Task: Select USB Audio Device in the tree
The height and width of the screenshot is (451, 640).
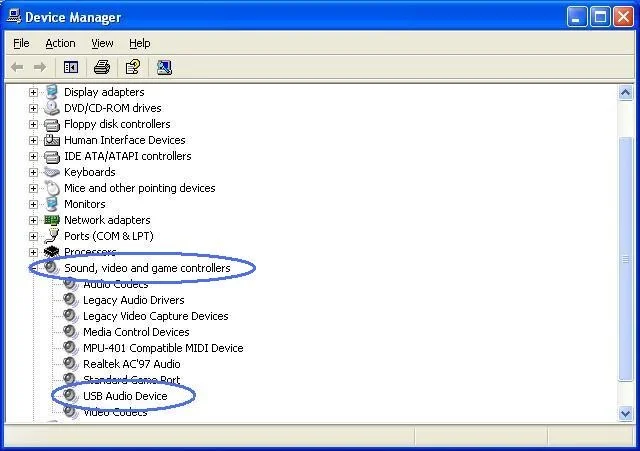Action: point(125,396)
